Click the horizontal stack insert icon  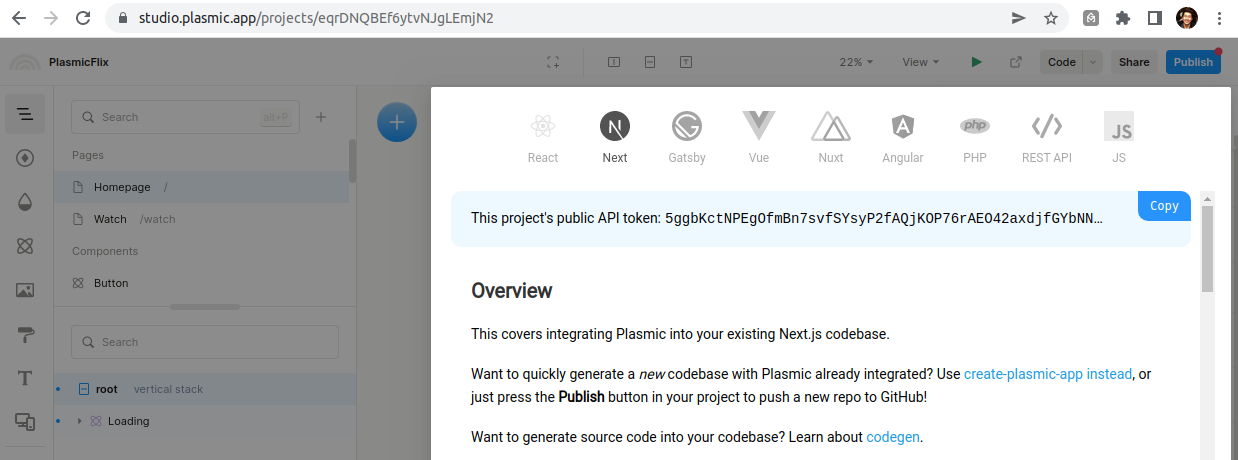coord(614,62)
